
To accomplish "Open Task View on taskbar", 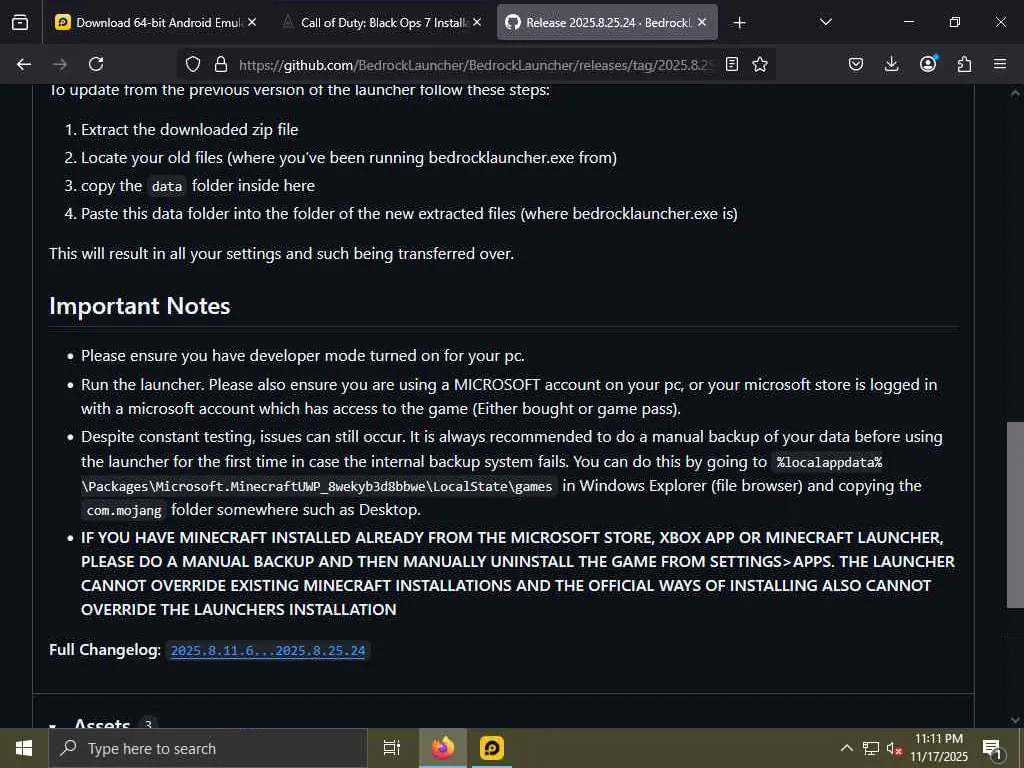I will (x=392, y=748).
